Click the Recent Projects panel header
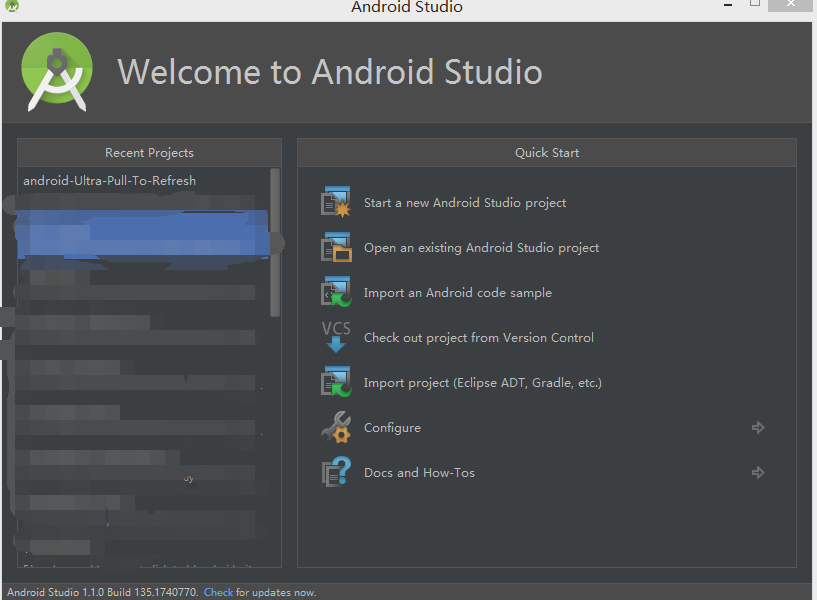 150,153
